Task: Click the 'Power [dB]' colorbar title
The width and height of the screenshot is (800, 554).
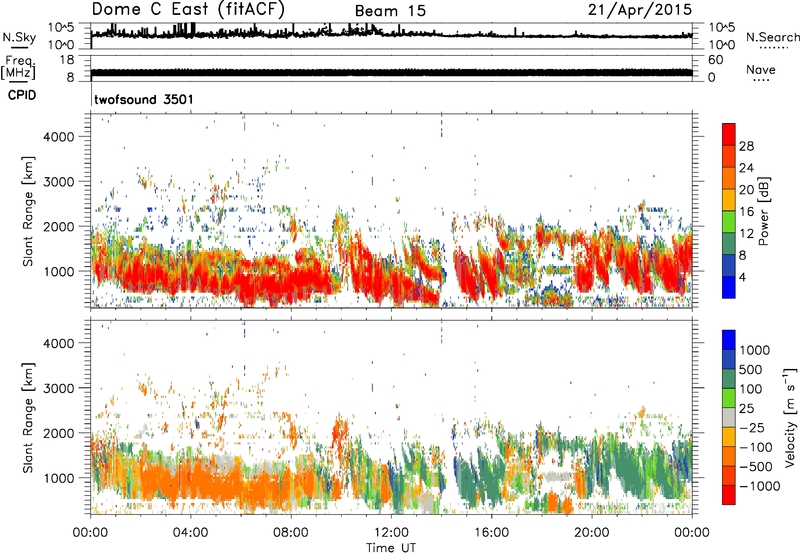Action: [x=764, y=211]
